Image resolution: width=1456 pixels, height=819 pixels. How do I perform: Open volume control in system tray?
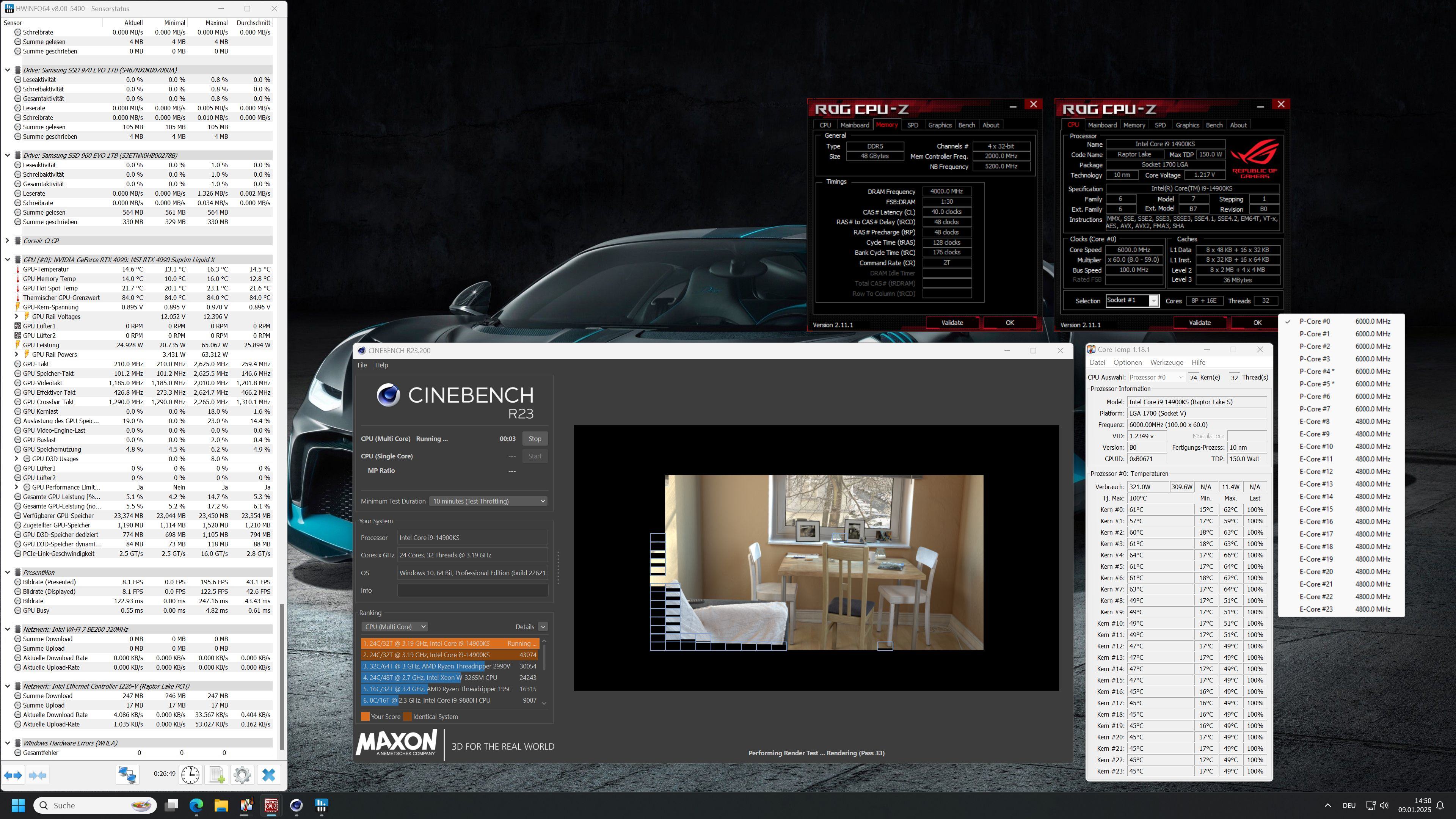point(1384,805)
